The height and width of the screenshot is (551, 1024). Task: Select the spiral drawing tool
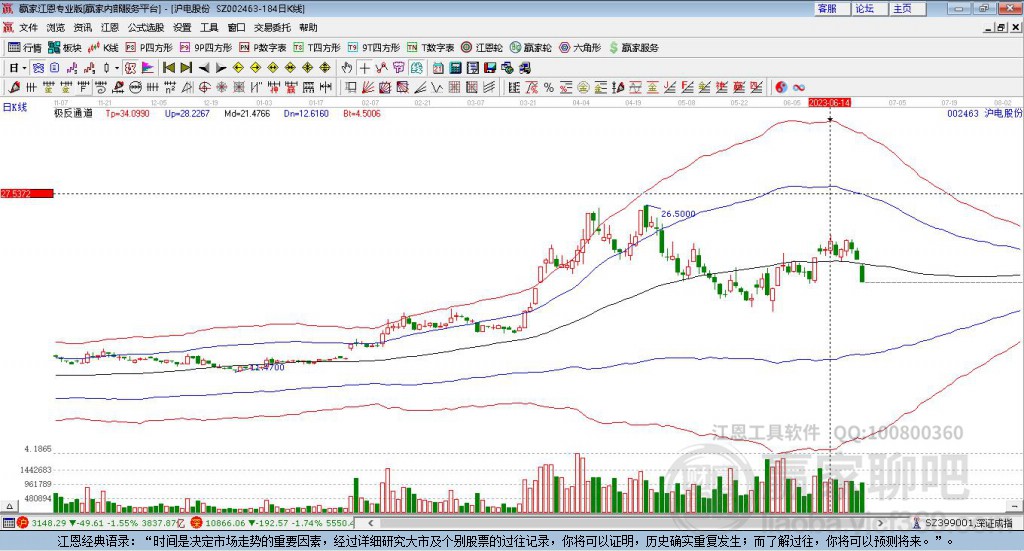(x=101, y=87)
